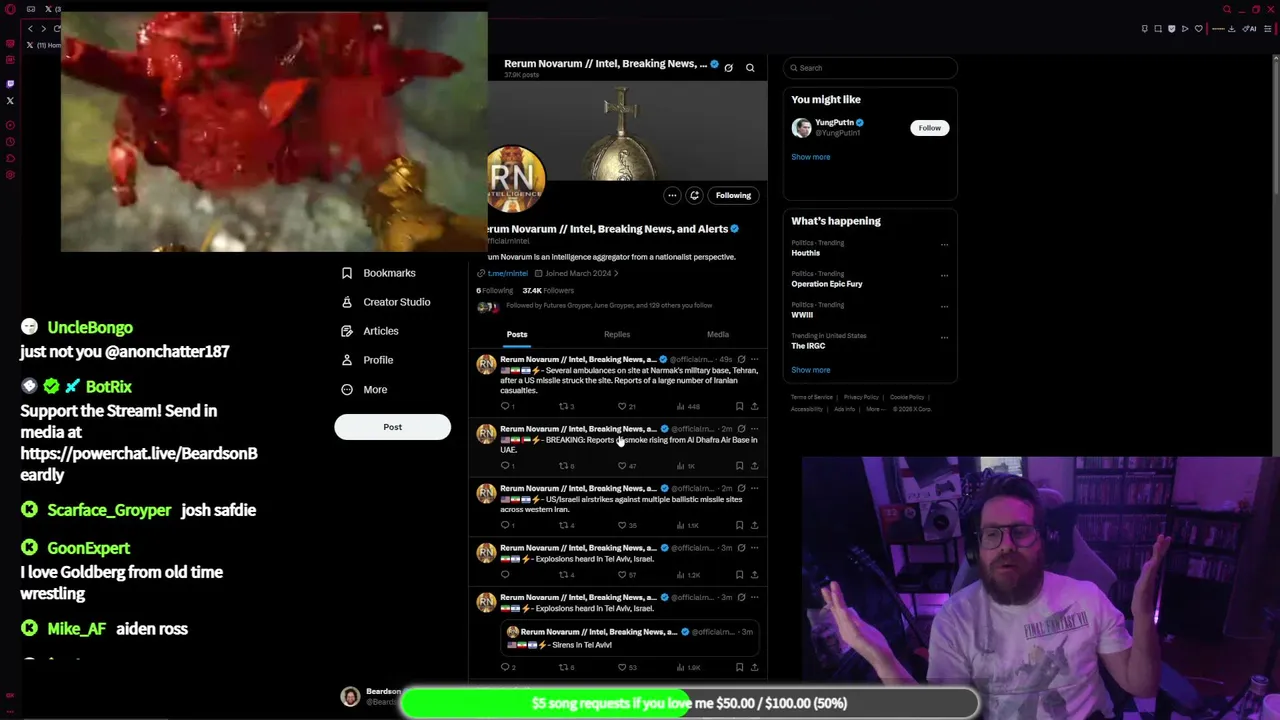Show more trends under What's happening
Image resolution: width=1280 pixels, height=720 pixels.
(811, 370)
